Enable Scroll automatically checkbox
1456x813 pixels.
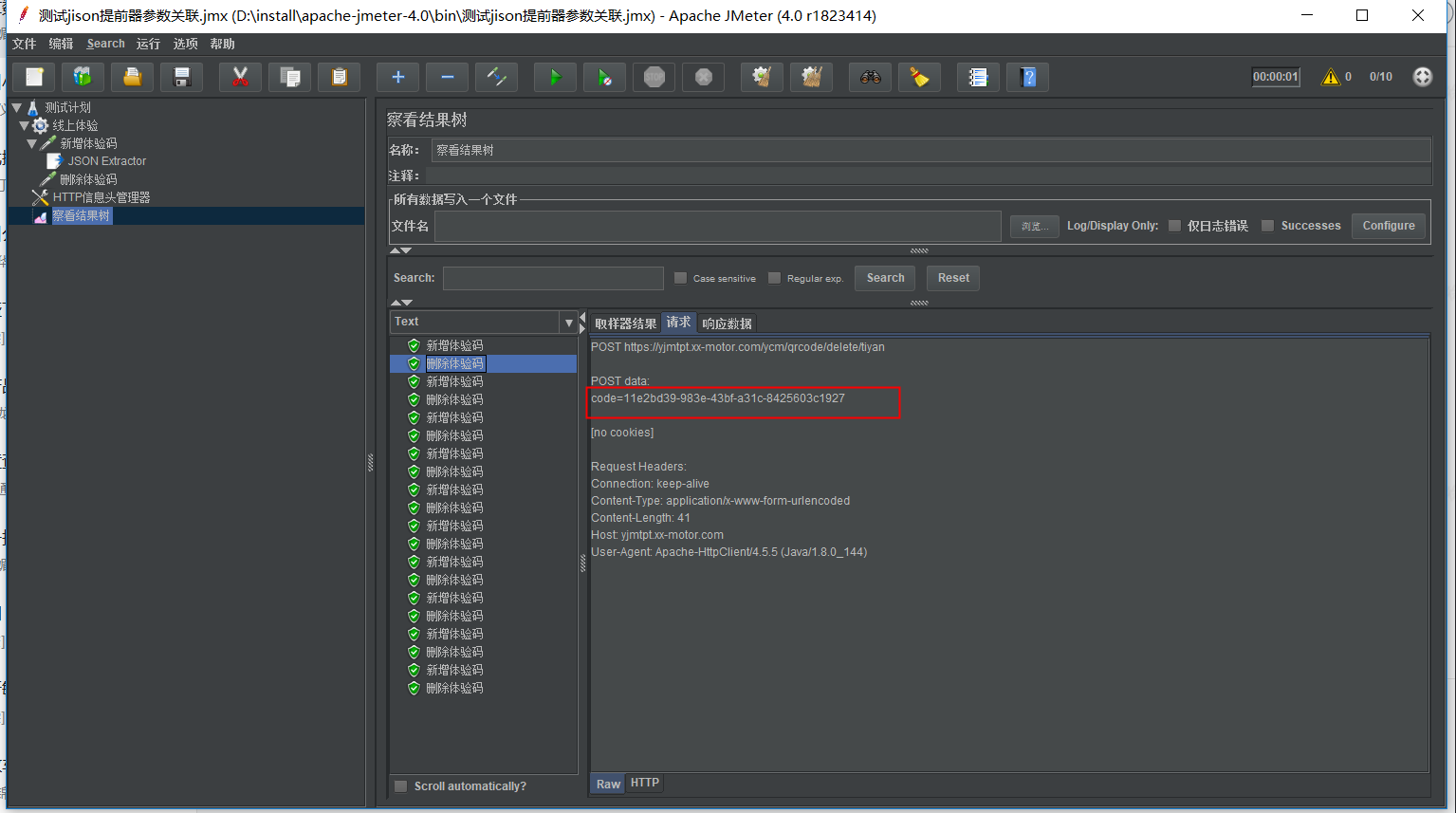pos(401,786)
